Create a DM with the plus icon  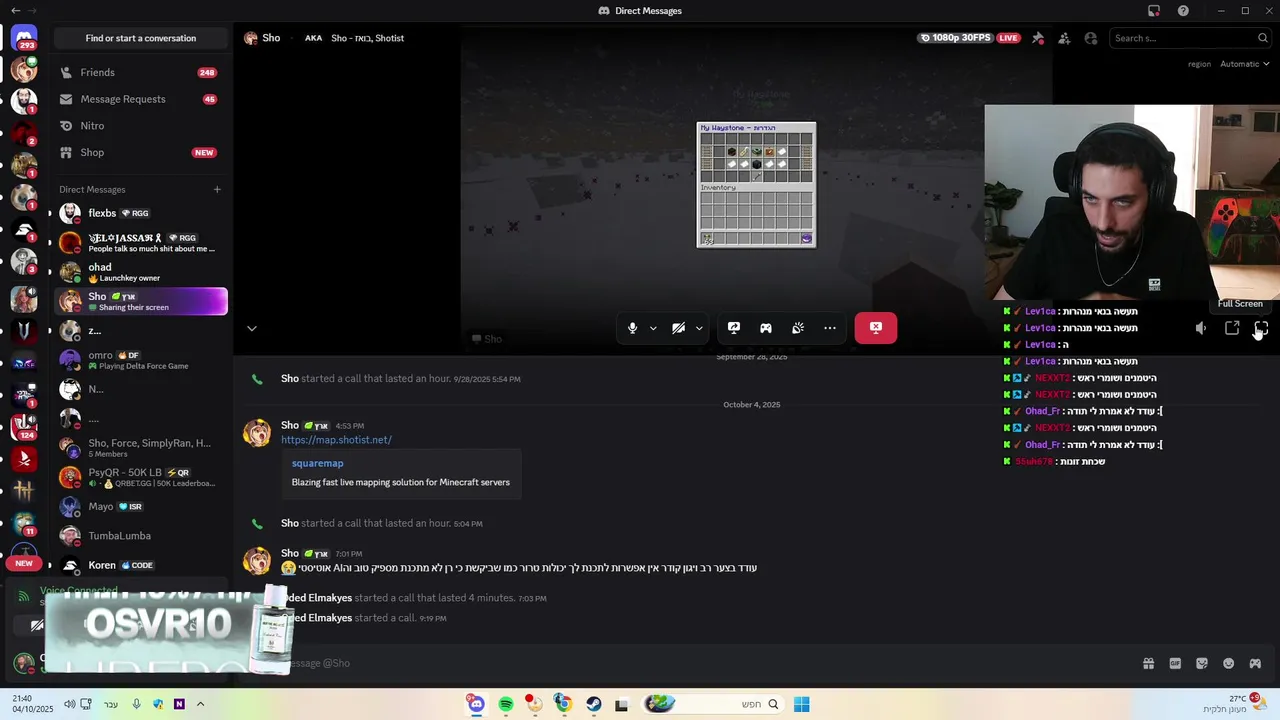pos(217,189)
